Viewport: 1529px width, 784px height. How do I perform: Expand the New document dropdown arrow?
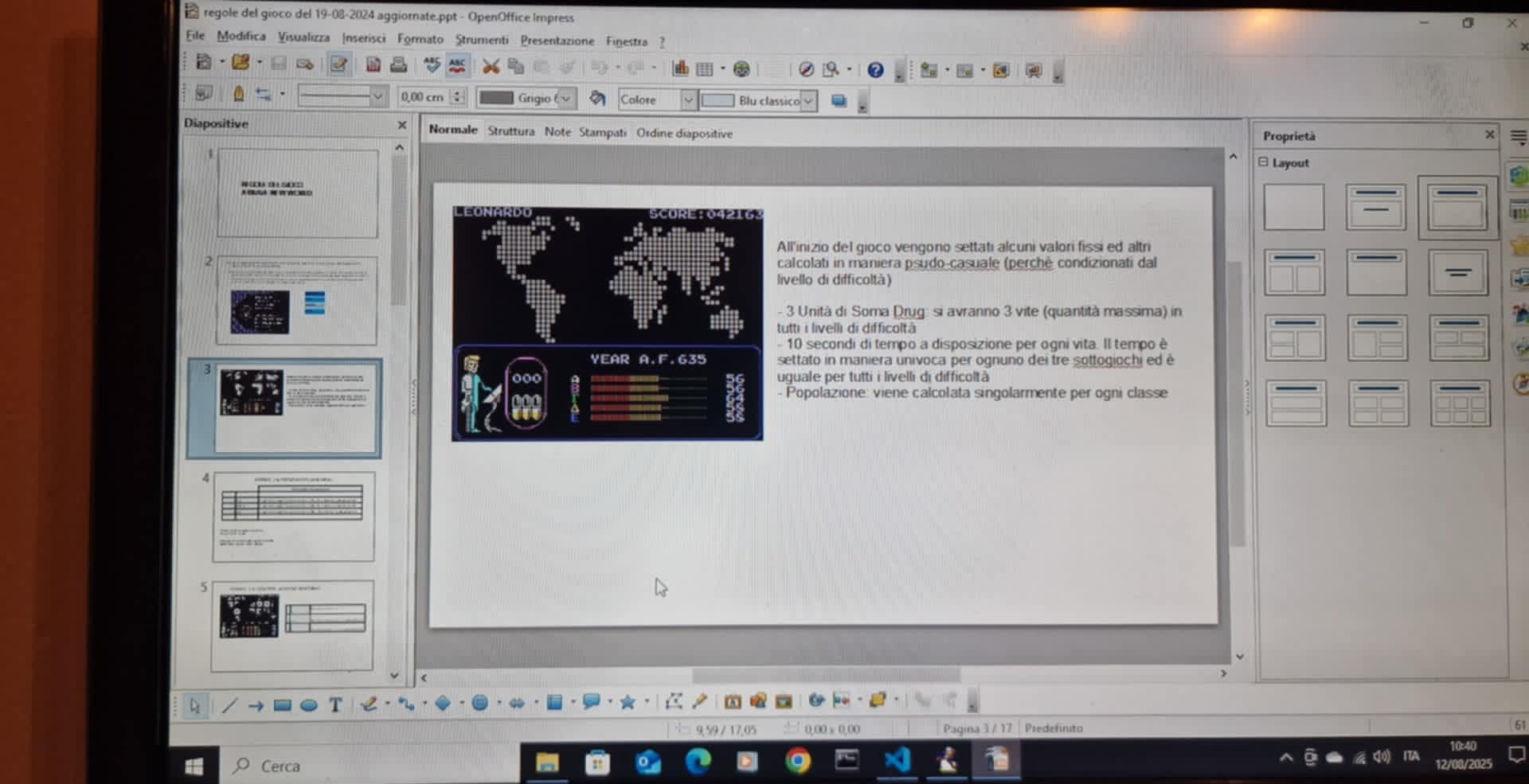[x=221, y=63]
